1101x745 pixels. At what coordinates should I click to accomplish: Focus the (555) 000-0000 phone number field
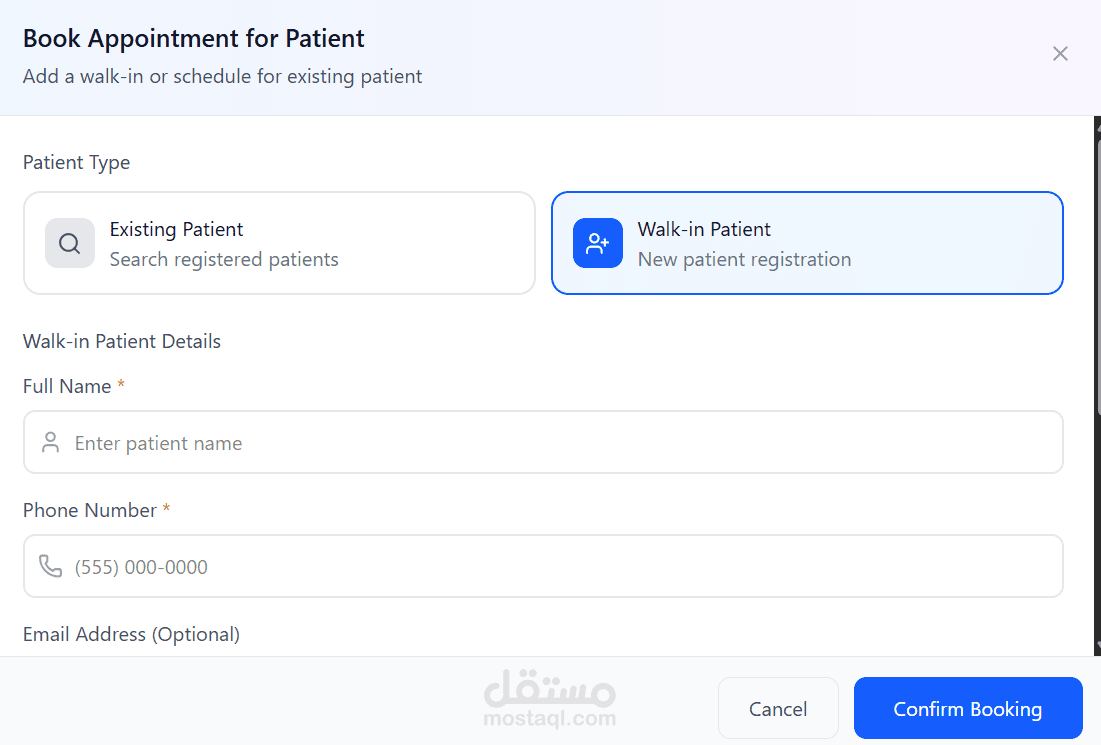tap(560, 567)
